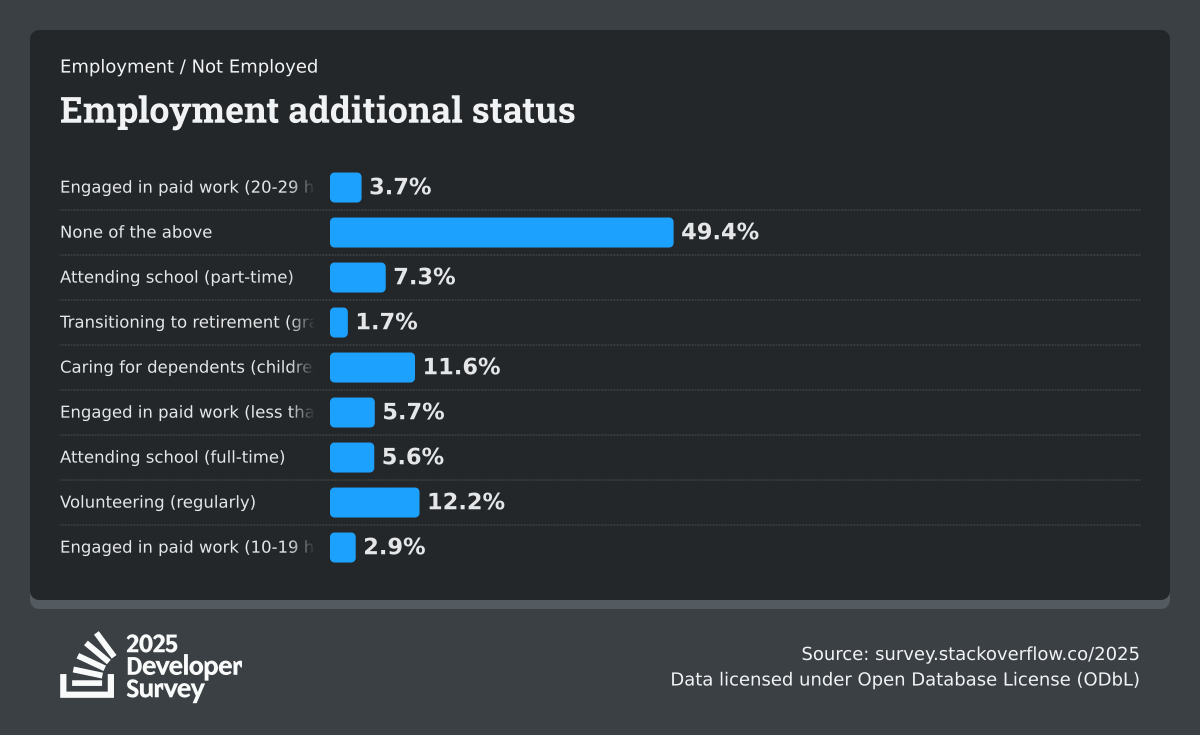Image resolution: width=1200 pixels, height=735 pixels.
Task: Click the Employment additional status heading
Action: [317, 110]
